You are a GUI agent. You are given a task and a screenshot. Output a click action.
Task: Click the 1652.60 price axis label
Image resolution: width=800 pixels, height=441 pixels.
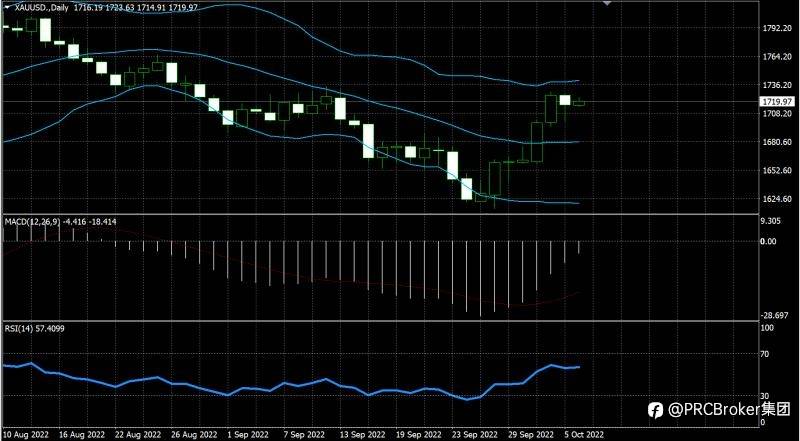pos(776,170)
